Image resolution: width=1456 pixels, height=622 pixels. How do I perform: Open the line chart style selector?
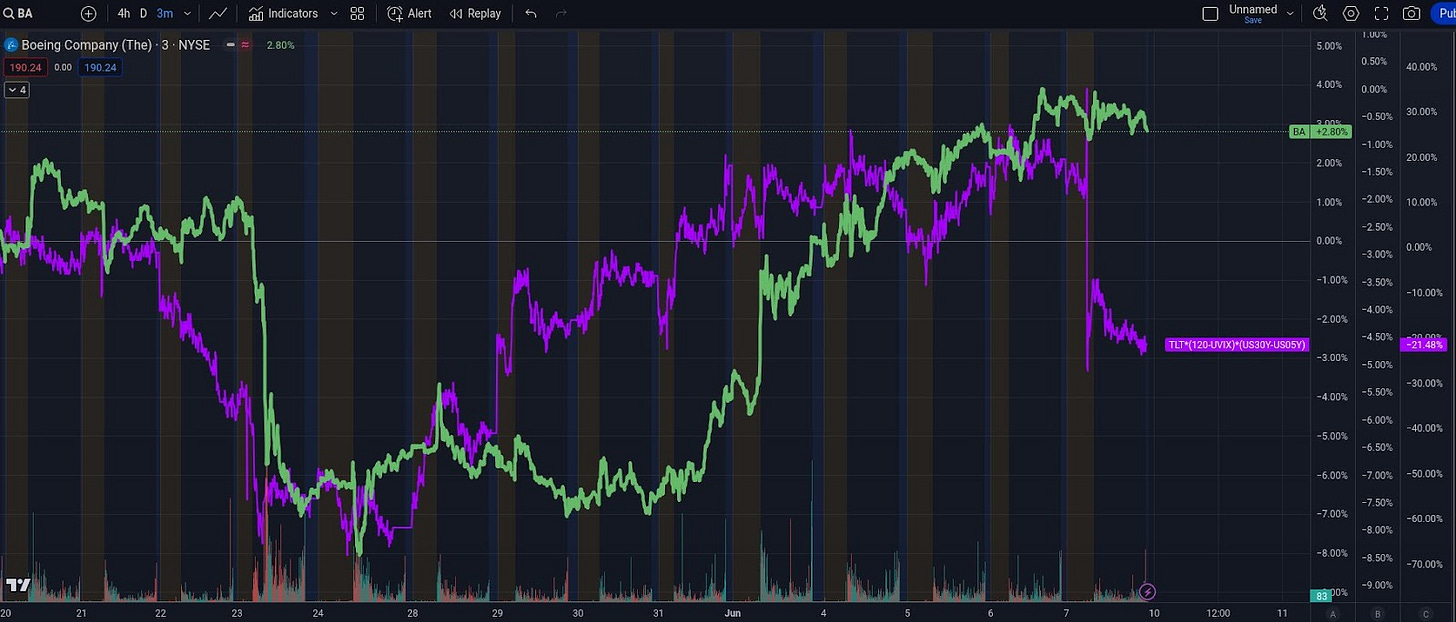tap(217, 13)
